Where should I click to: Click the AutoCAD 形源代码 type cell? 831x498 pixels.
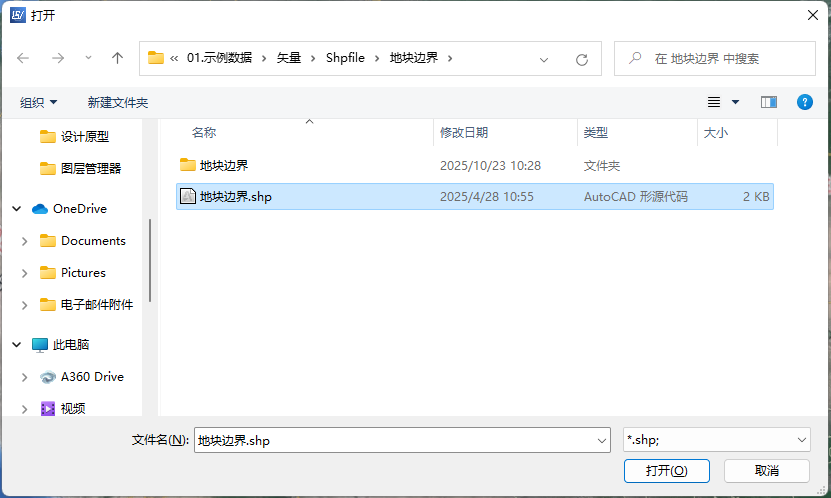[x=635, y=197]
